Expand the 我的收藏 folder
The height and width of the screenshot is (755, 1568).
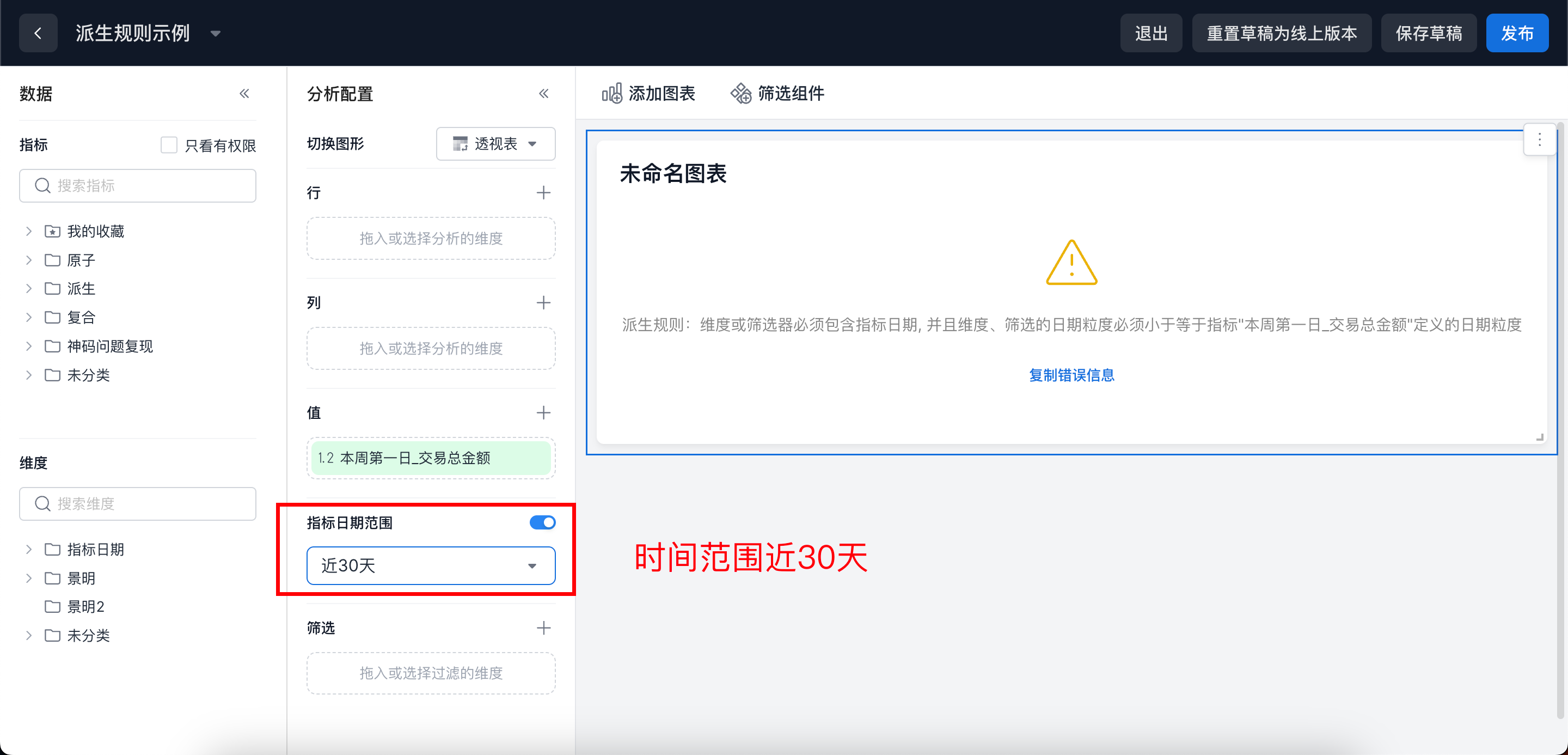[29, 232]
